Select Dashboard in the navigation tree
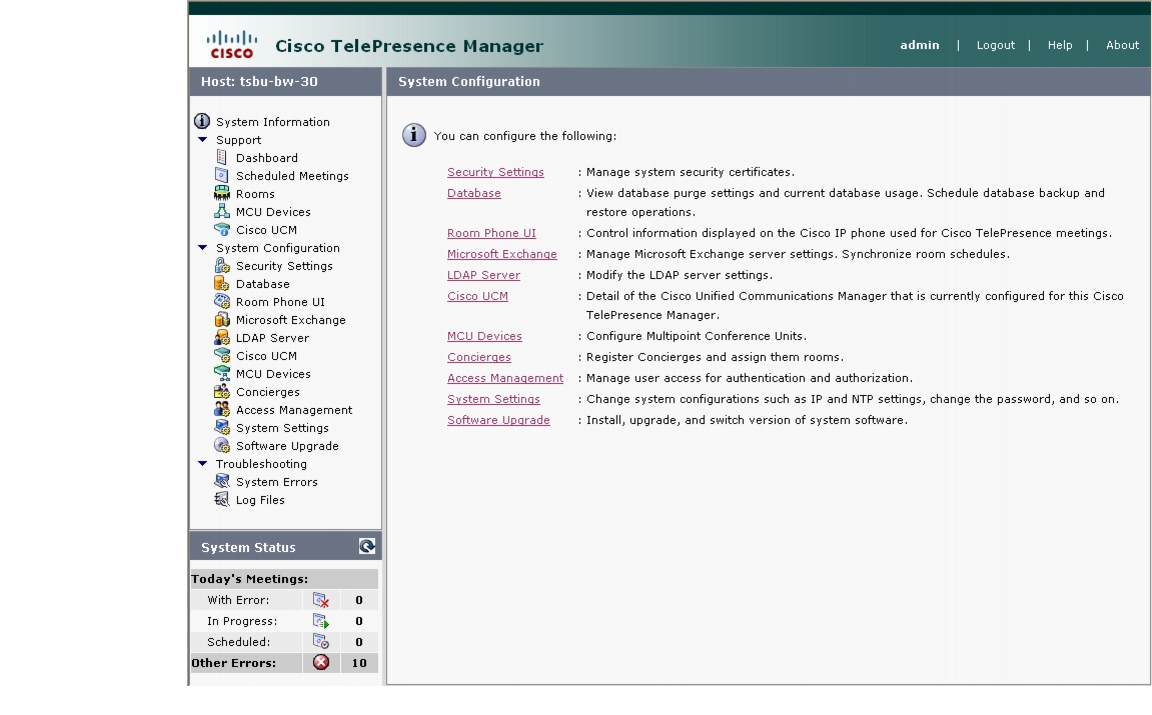This screenshot has width=1152, height=715. [x=267, y=158]
